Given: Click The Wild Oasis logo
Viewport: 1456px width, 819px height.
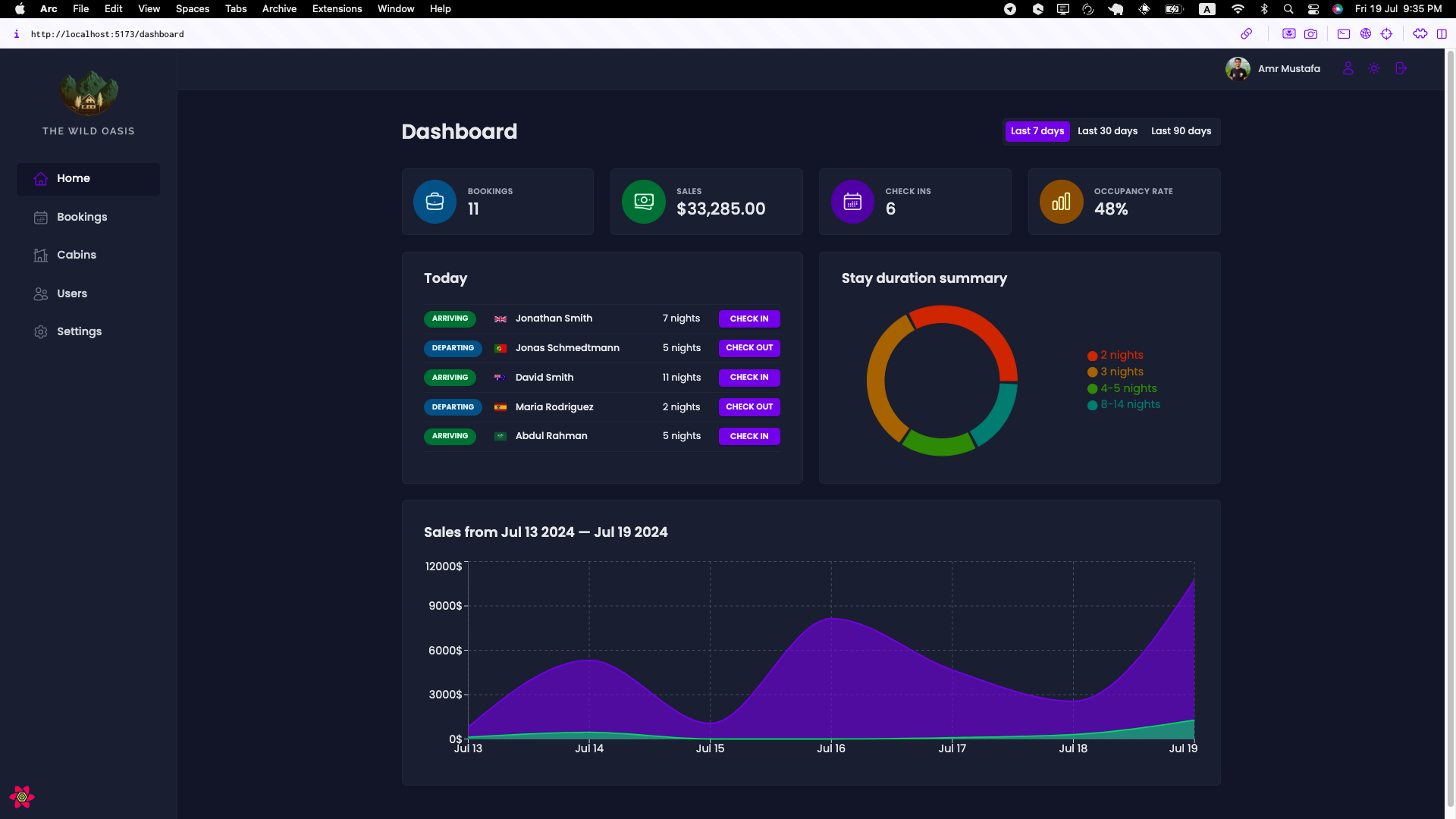Looking at the screenshot, I should 89,94.
